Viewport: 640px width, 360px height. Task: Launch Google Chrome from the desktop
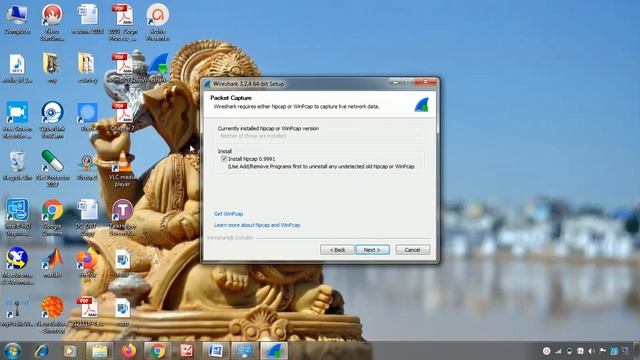tap(52, 218)
